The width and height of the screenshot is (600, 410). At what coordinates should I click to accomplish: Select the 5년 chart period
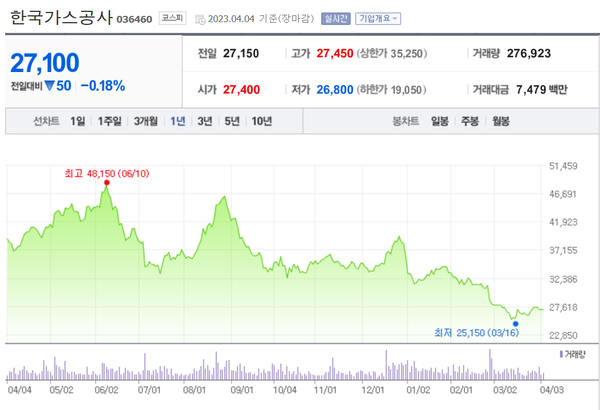tap(232, 122)
